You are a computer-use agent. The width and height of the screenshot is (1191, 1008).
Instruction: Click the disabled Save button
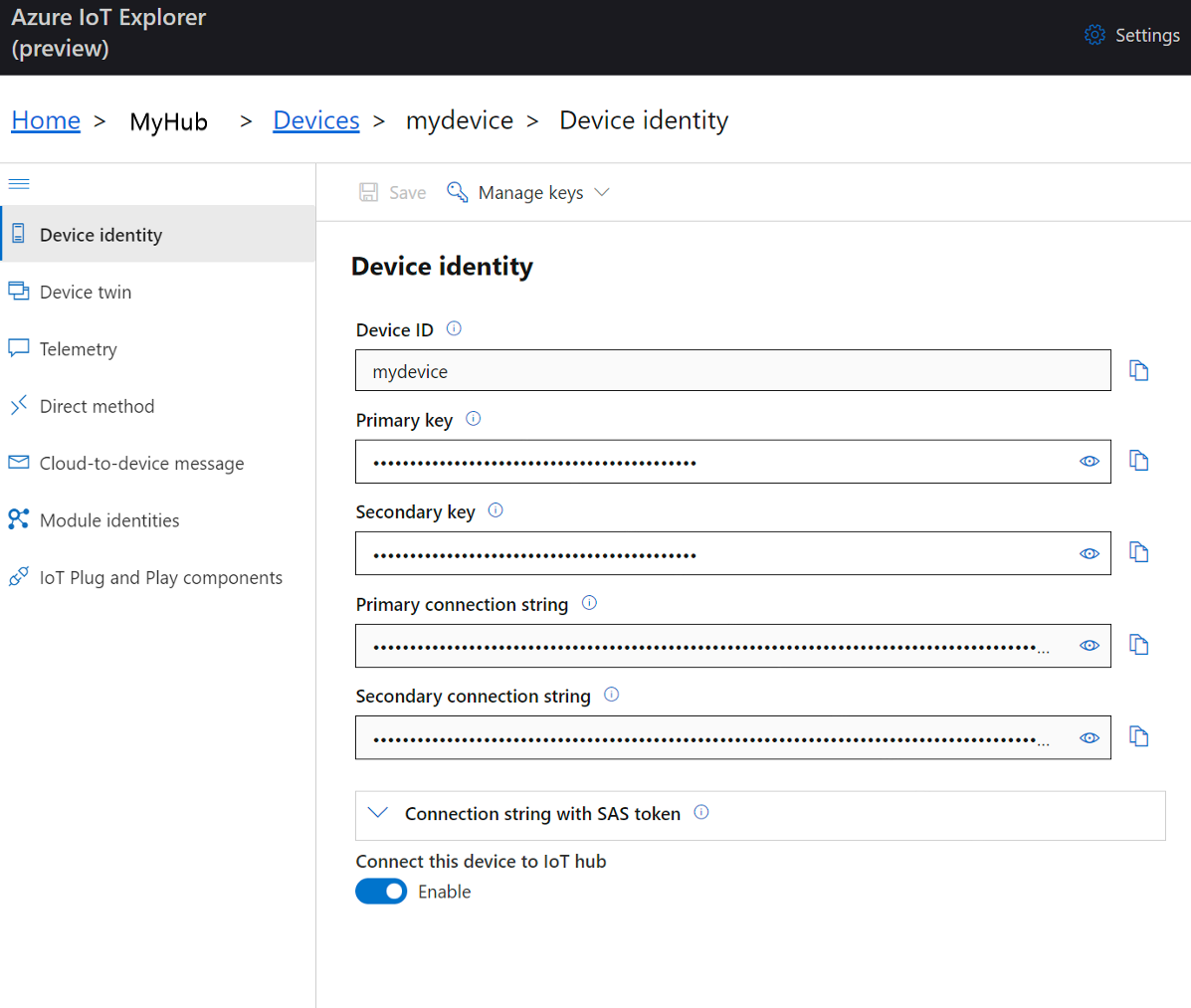tap(392, 192)
